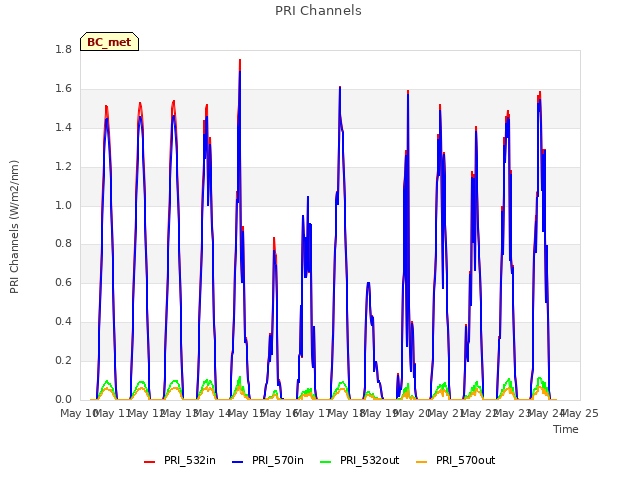Click the low peak on May 18
640x480 pixels.
click(369, 282)
